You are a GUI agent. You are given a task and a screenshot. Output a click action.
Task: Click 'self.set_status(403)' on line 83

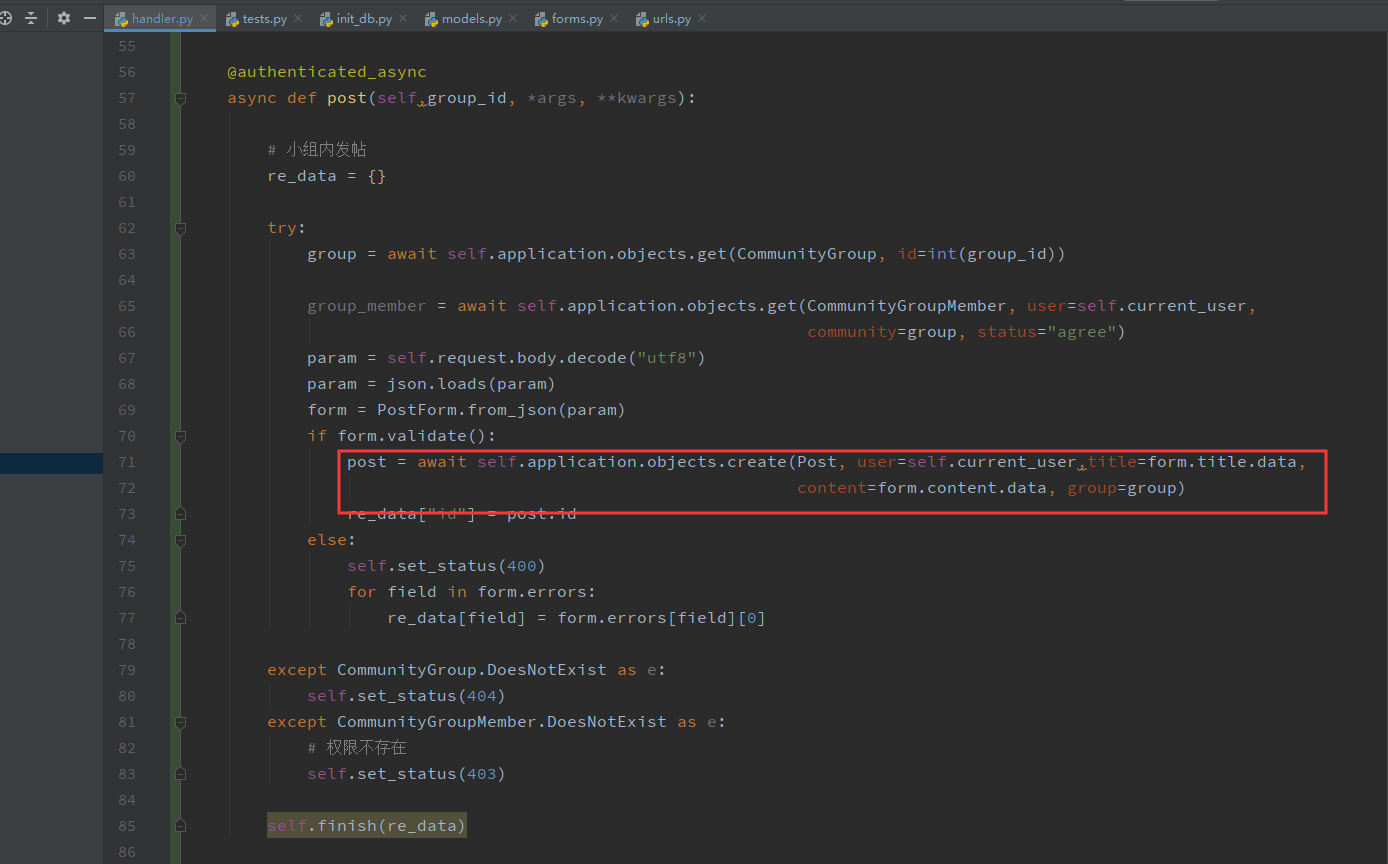406,774
